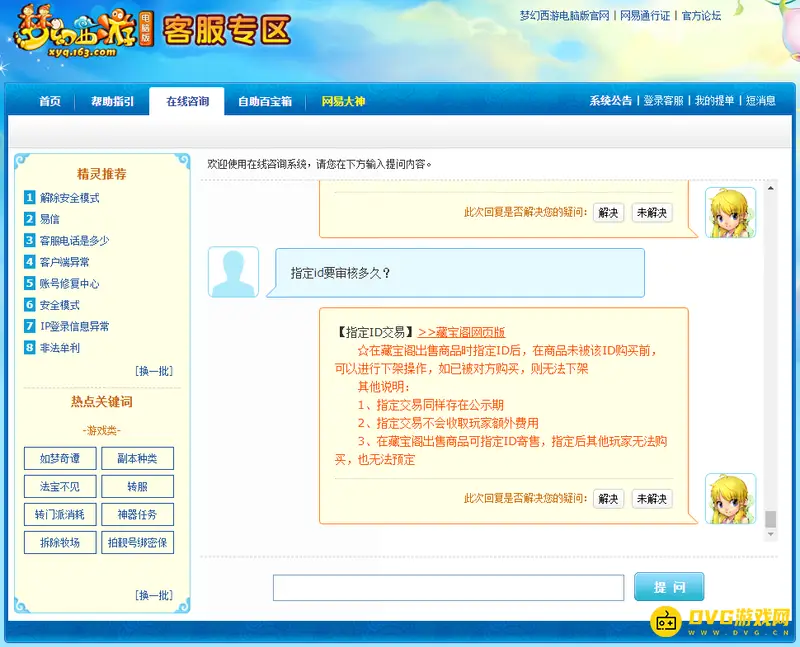Click the user avatar beside the question
This screenshot has width=800, height=647.
click(234, 272)
